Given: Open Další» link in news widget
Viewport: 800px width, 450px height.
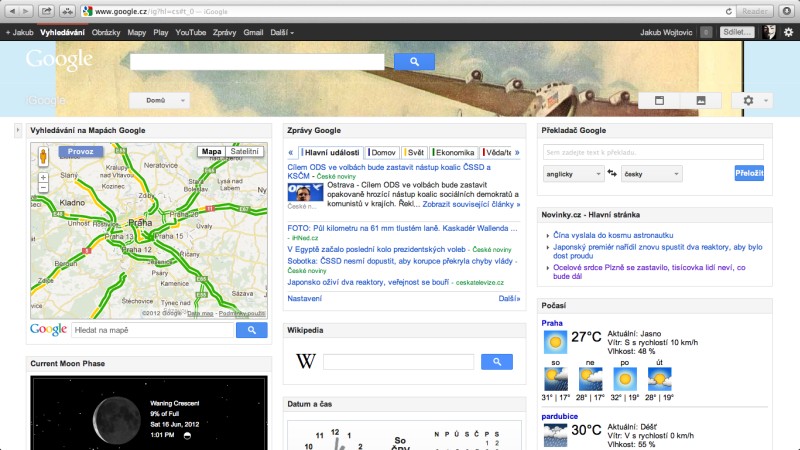Looking at the screenshot, I should [x=509, y=298].
